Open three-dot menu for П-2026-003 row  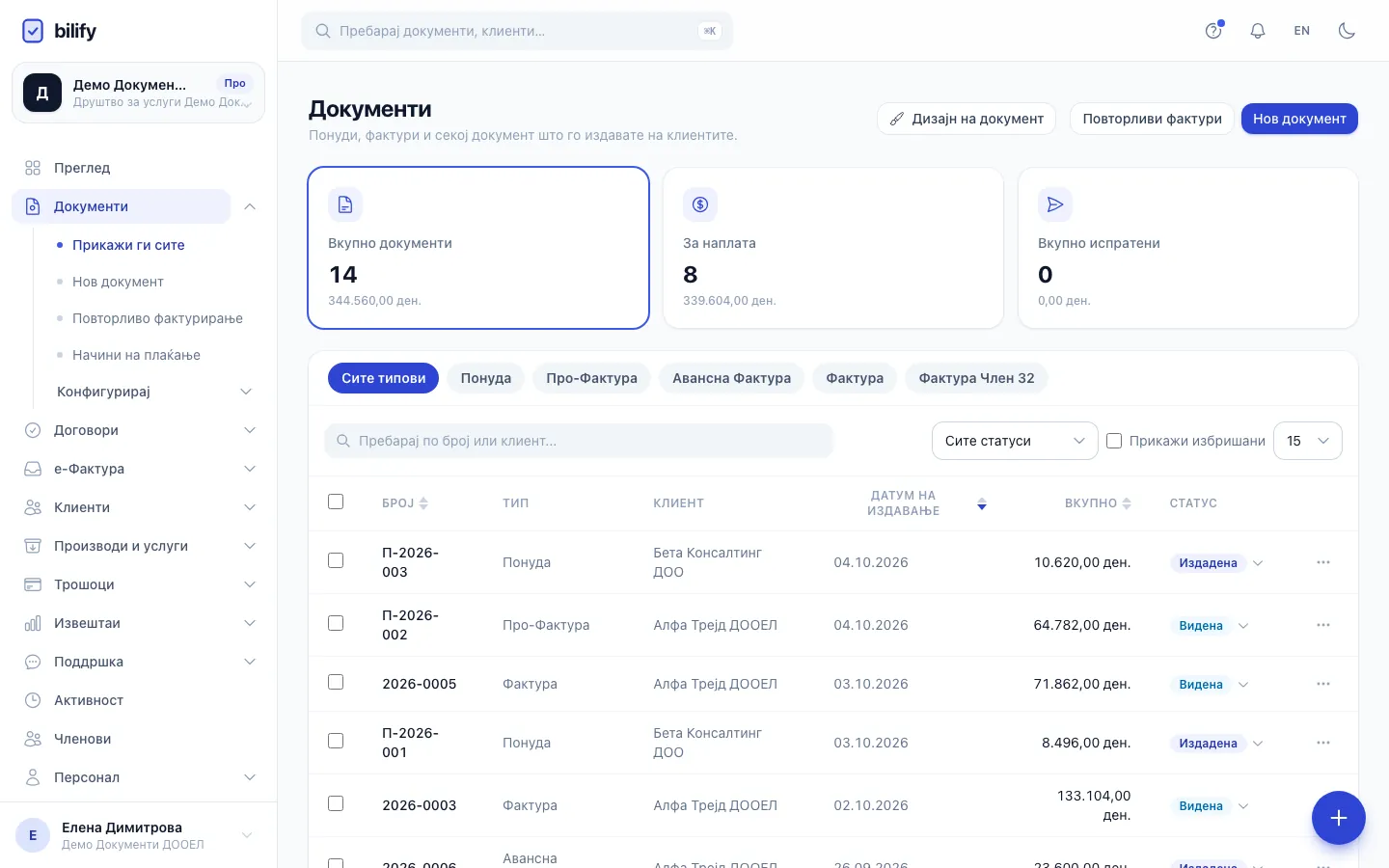point(1323,562)
